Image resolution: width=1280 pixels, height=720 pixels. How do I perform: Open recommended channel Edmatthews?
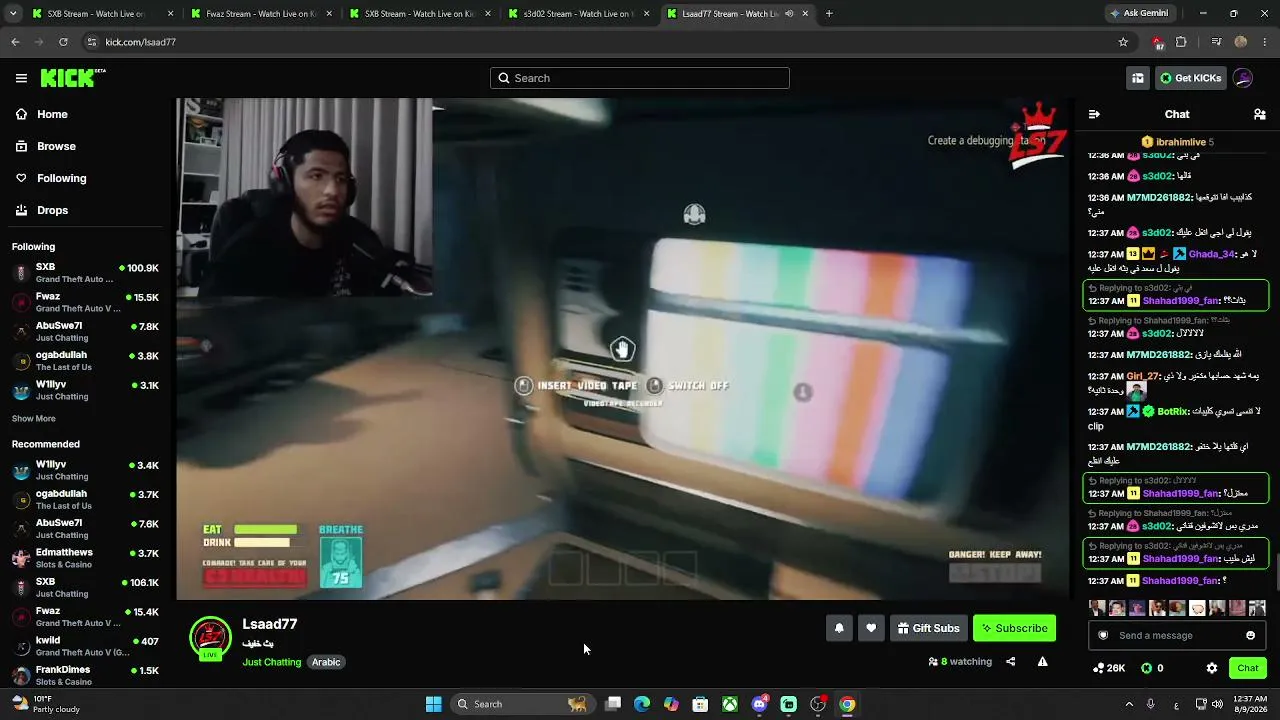(x=86, y=558)
